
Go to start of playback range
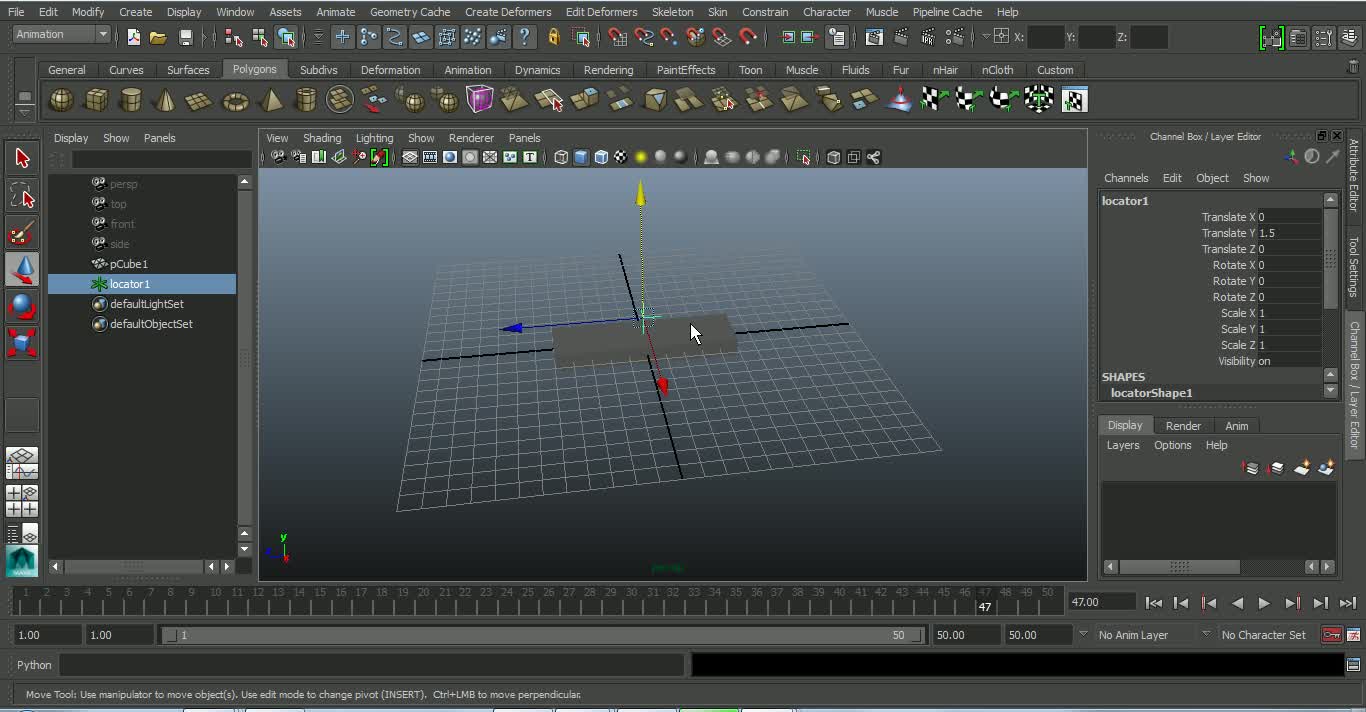(1154, 603)
